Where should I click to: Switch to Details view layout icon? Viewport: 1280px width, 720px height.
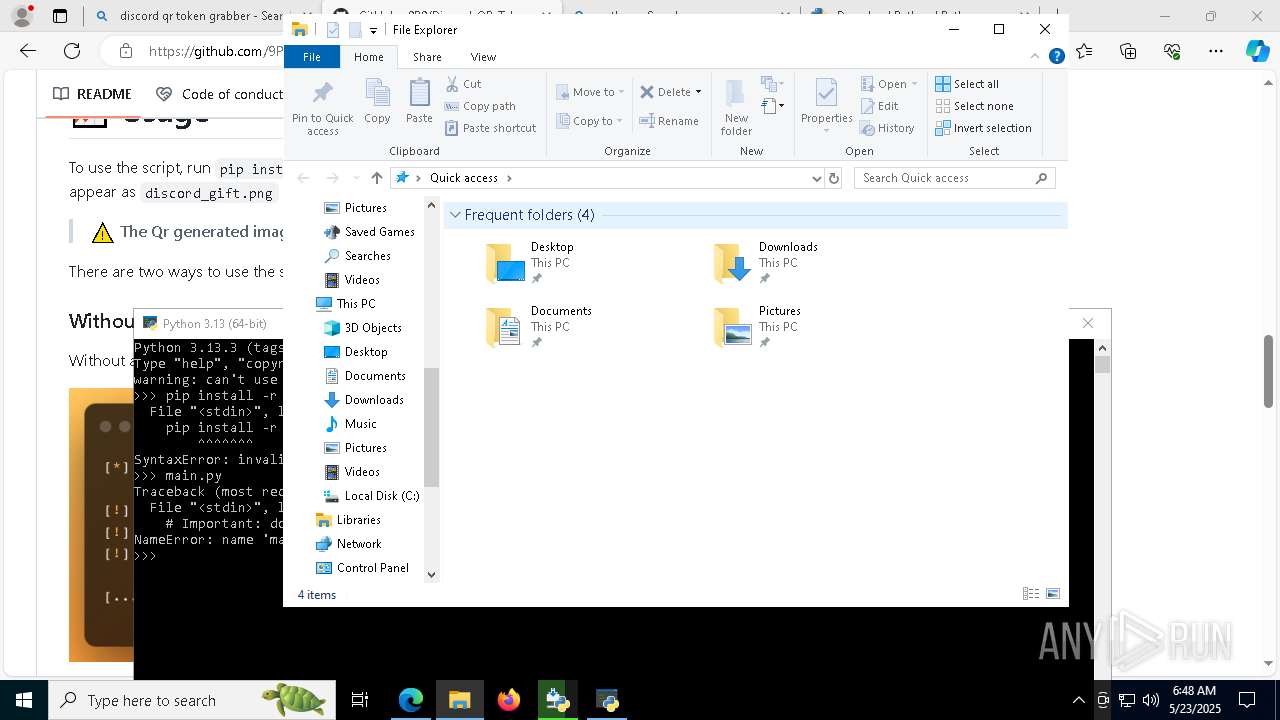coord(1031,594)
